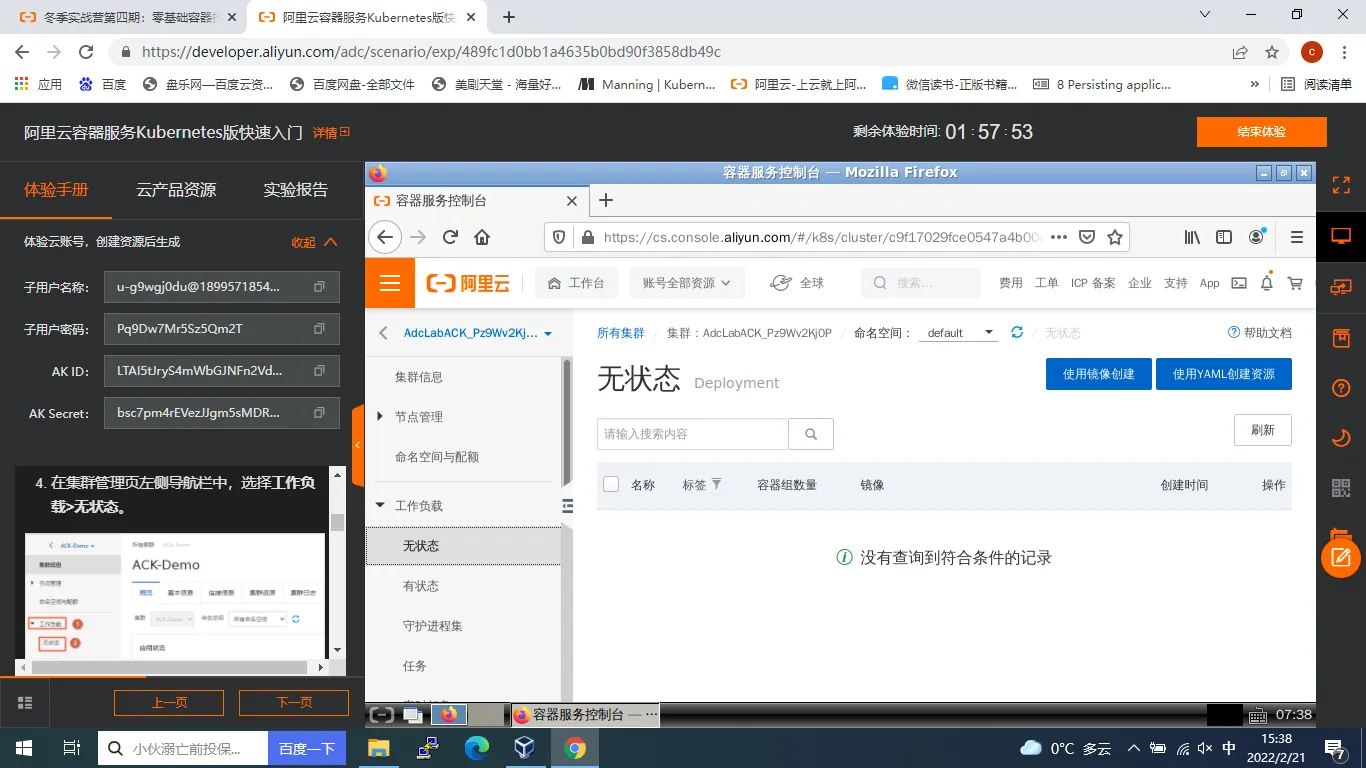
Task: Select all deployments with header checkbox
Action: point(611,484)
